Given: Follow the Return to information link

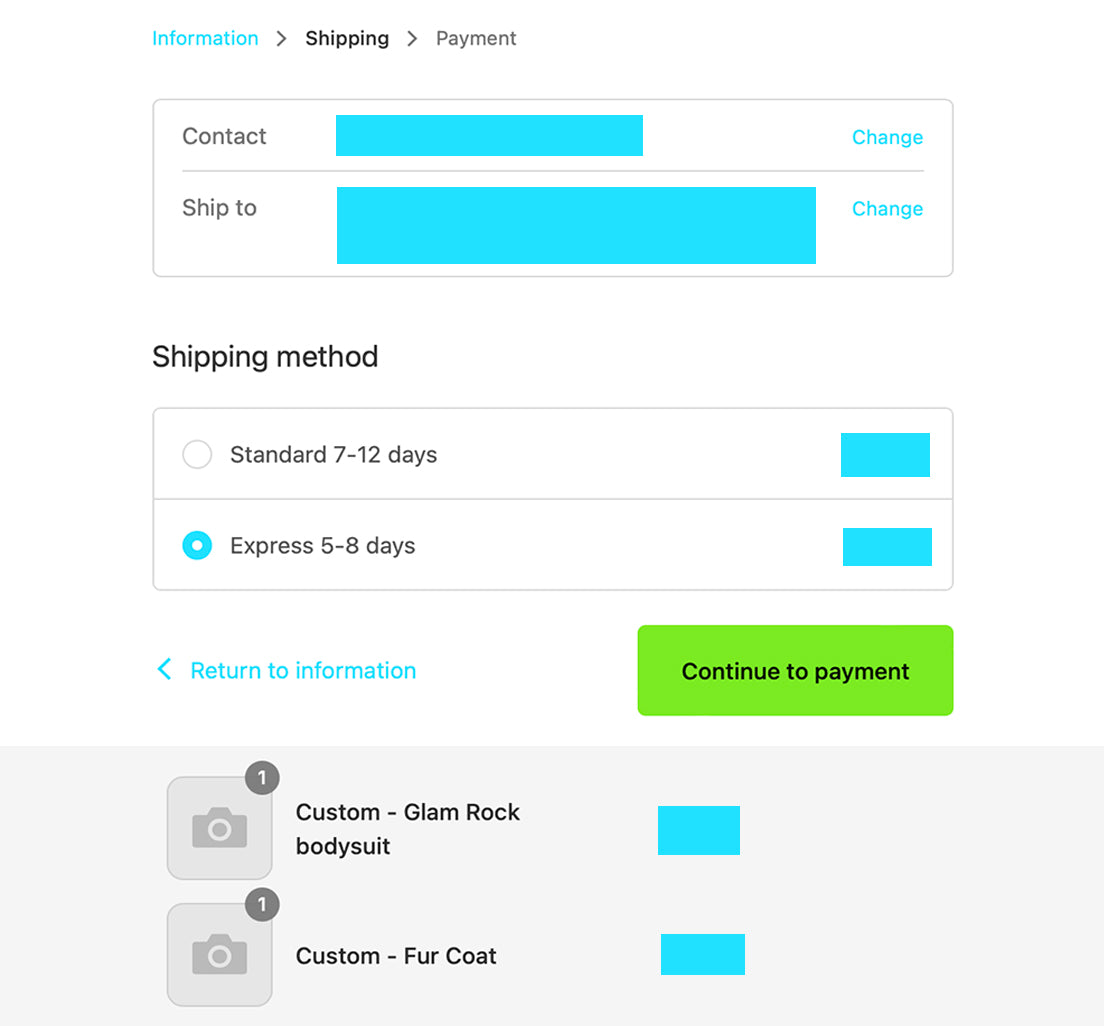Looking at the screenshot, I should (x=303, y=670).
